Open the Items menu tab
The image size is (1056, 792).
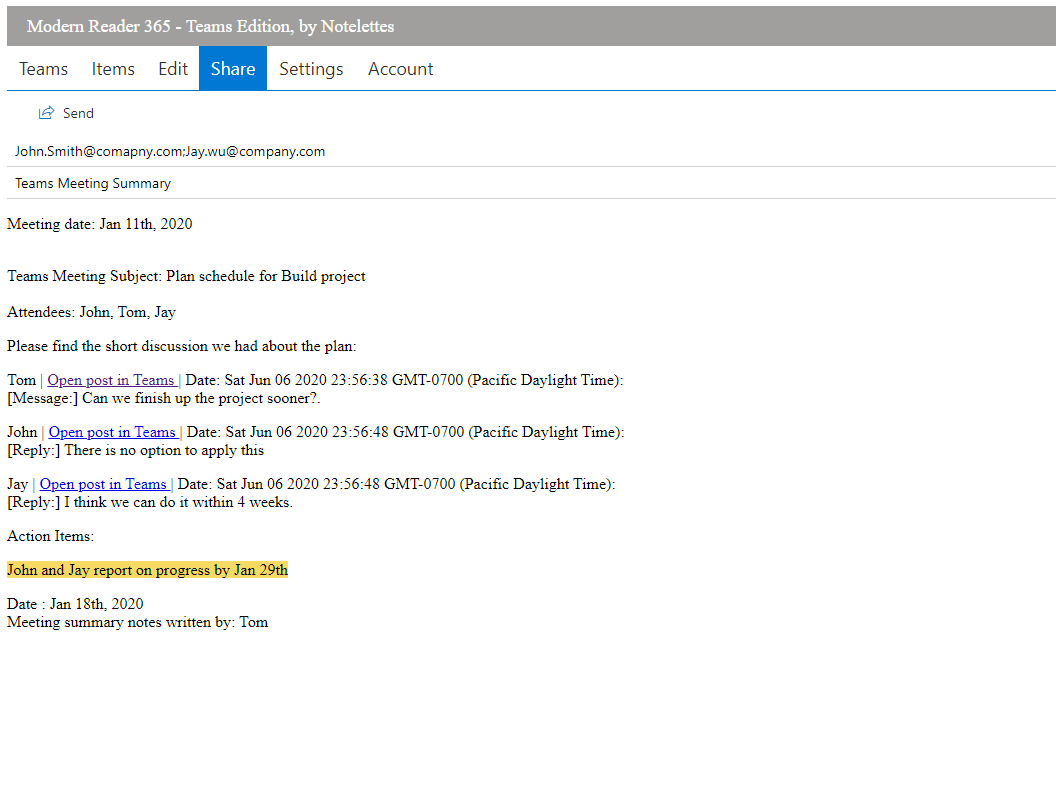click(x=113, y=69)
